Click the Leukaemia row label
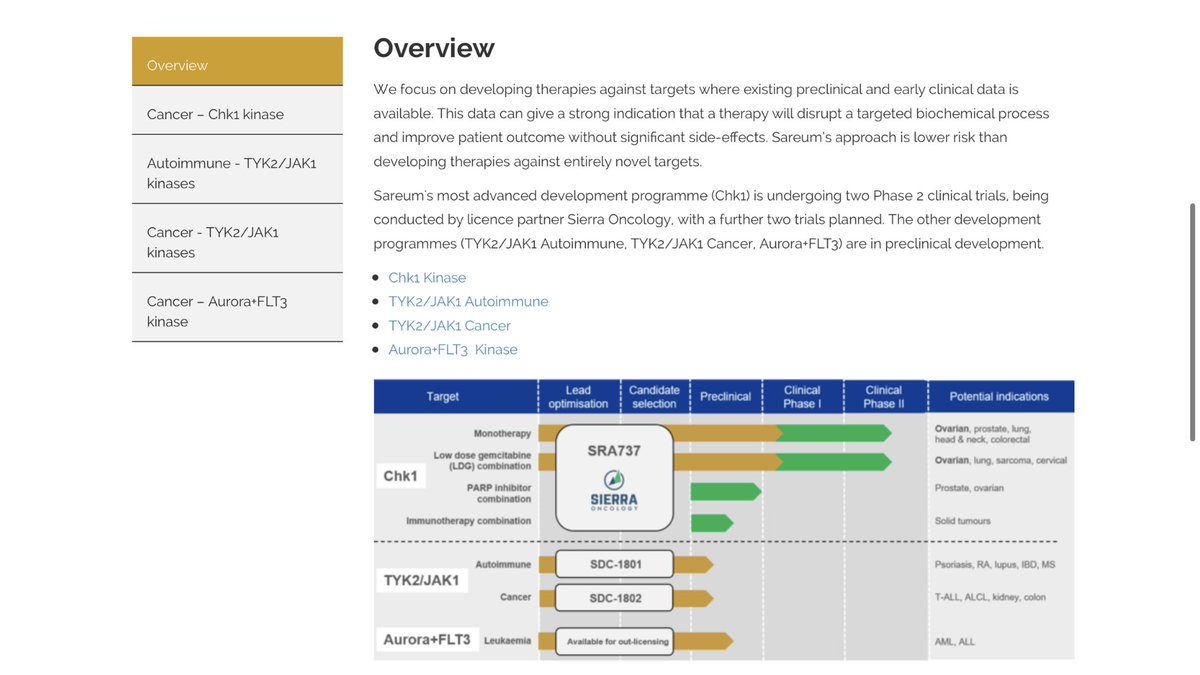Image resolution: width=1200 pixels, height=675 pixels. [507, 641]
